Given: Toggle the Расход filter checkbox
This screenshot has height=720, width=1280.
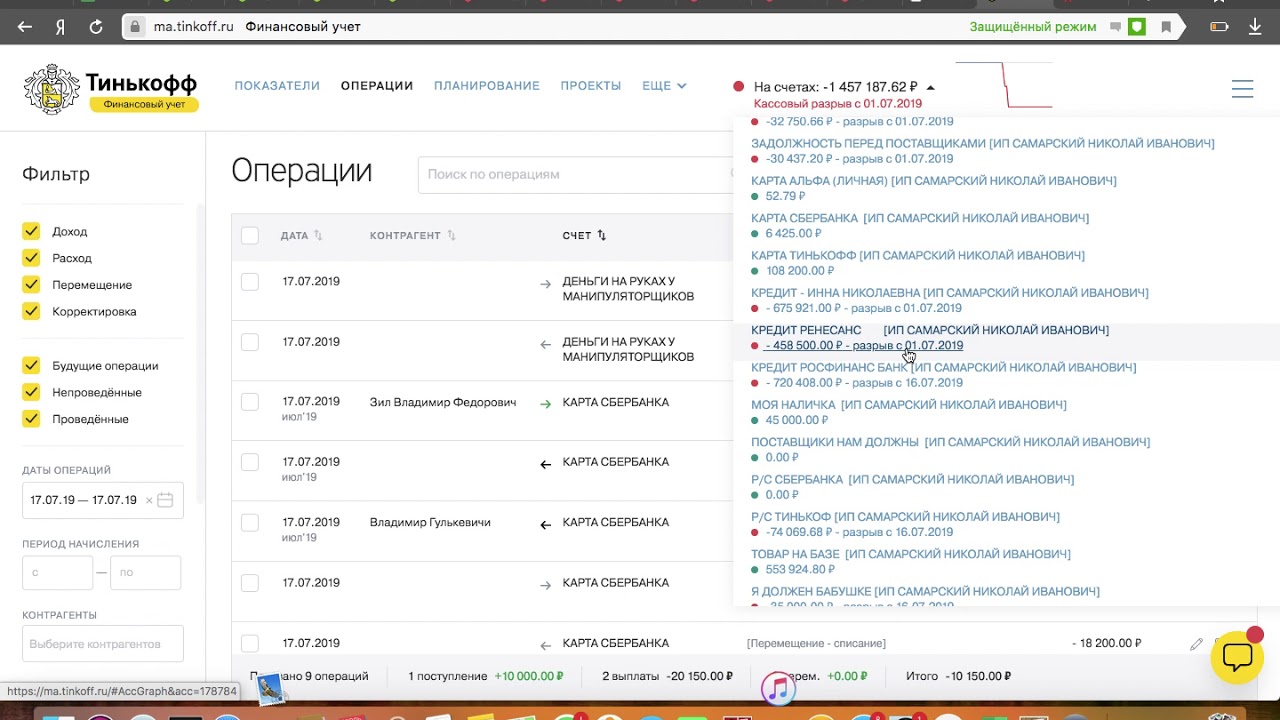Looking at the screenshot, I should click(x=31, y=258).
